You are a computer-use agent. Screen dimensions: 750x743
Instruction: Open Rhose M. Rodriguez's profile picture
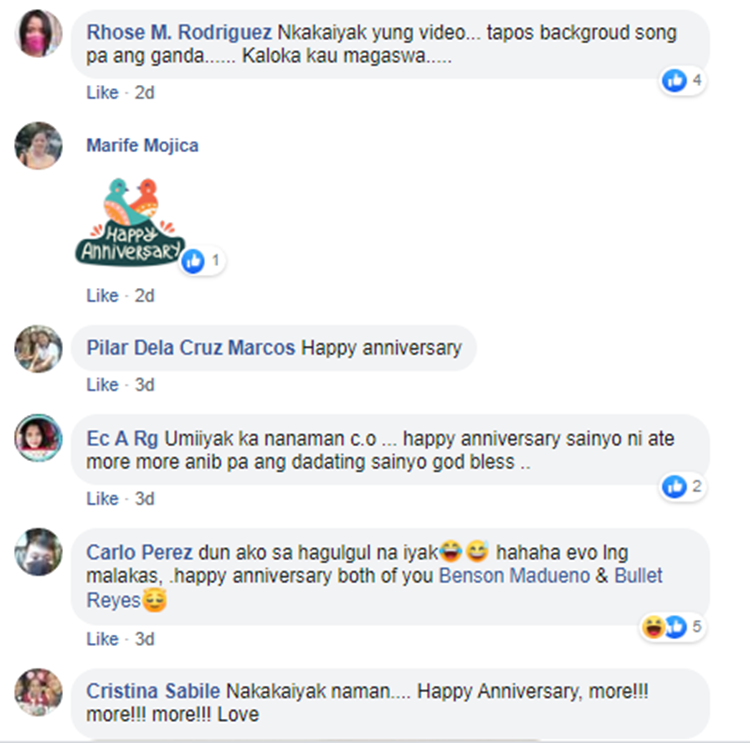pyautogui.click(x=39, y=33)
